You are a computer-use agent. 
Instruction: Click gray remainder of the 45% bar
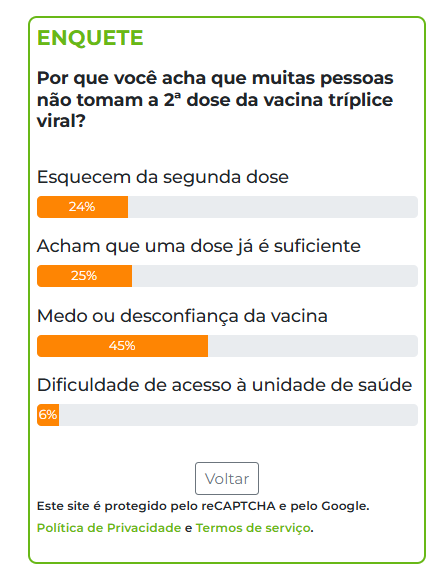coord(313,346)
